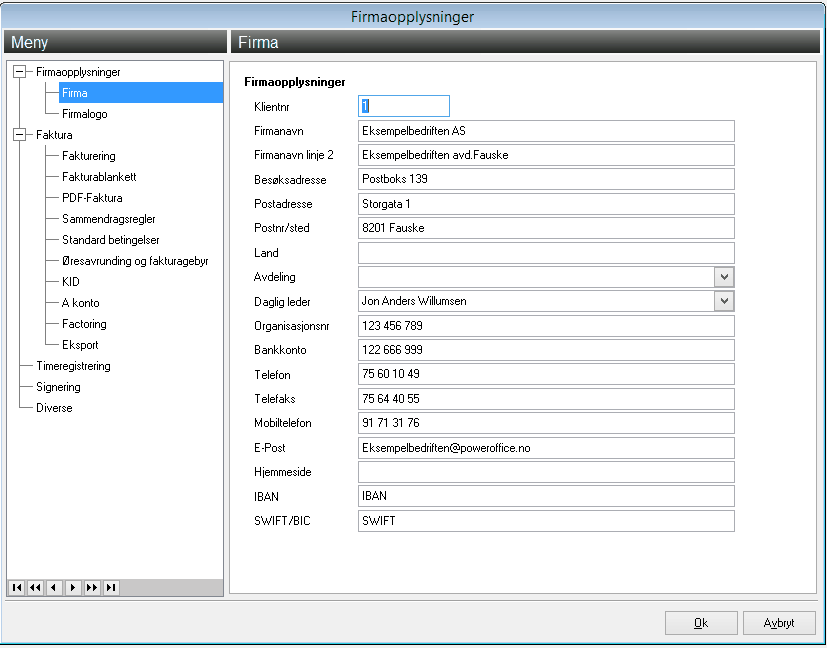Open Timeregistrering section
Screen dimensions: 827x648
(73, 366)
